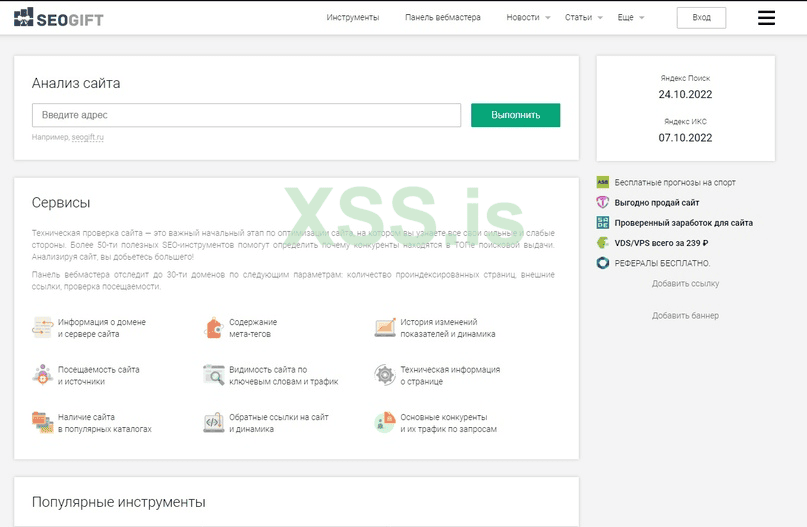807x527 pixels.
Task: Click the Яндекс ИКС date 07.10.2022
Action: [x=685, y=137]
